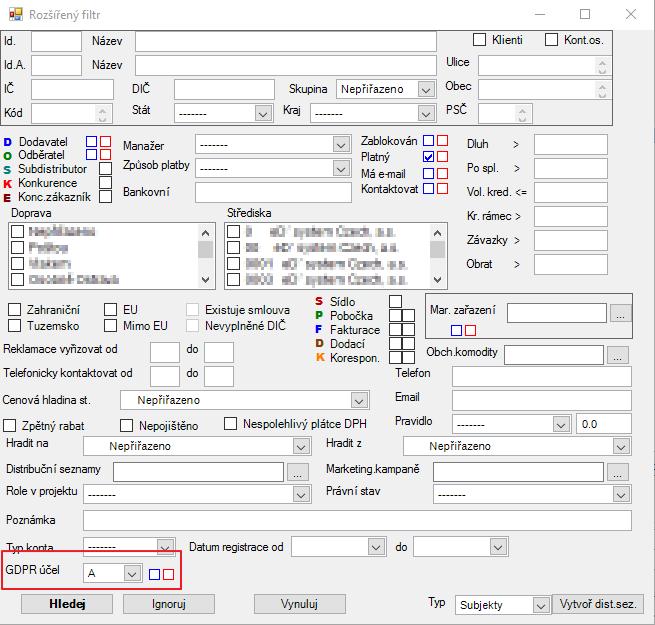
Task: Click the Kód field spinner
Action: [102, 114]
